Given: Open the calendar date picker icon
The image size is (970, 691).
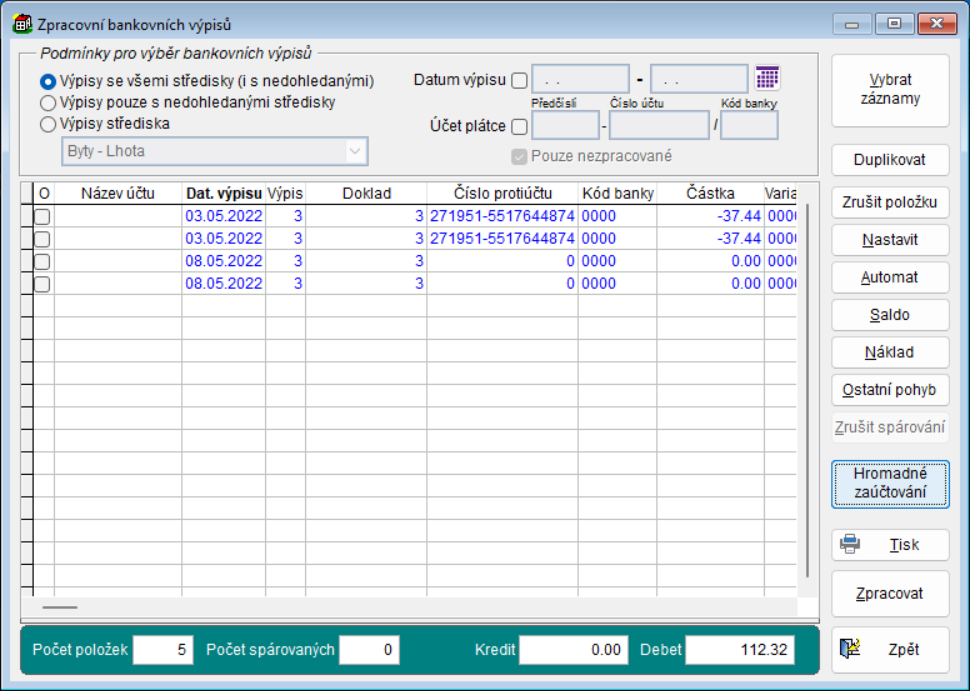Looking at the screenshot, I should click(x=767, y=78).
